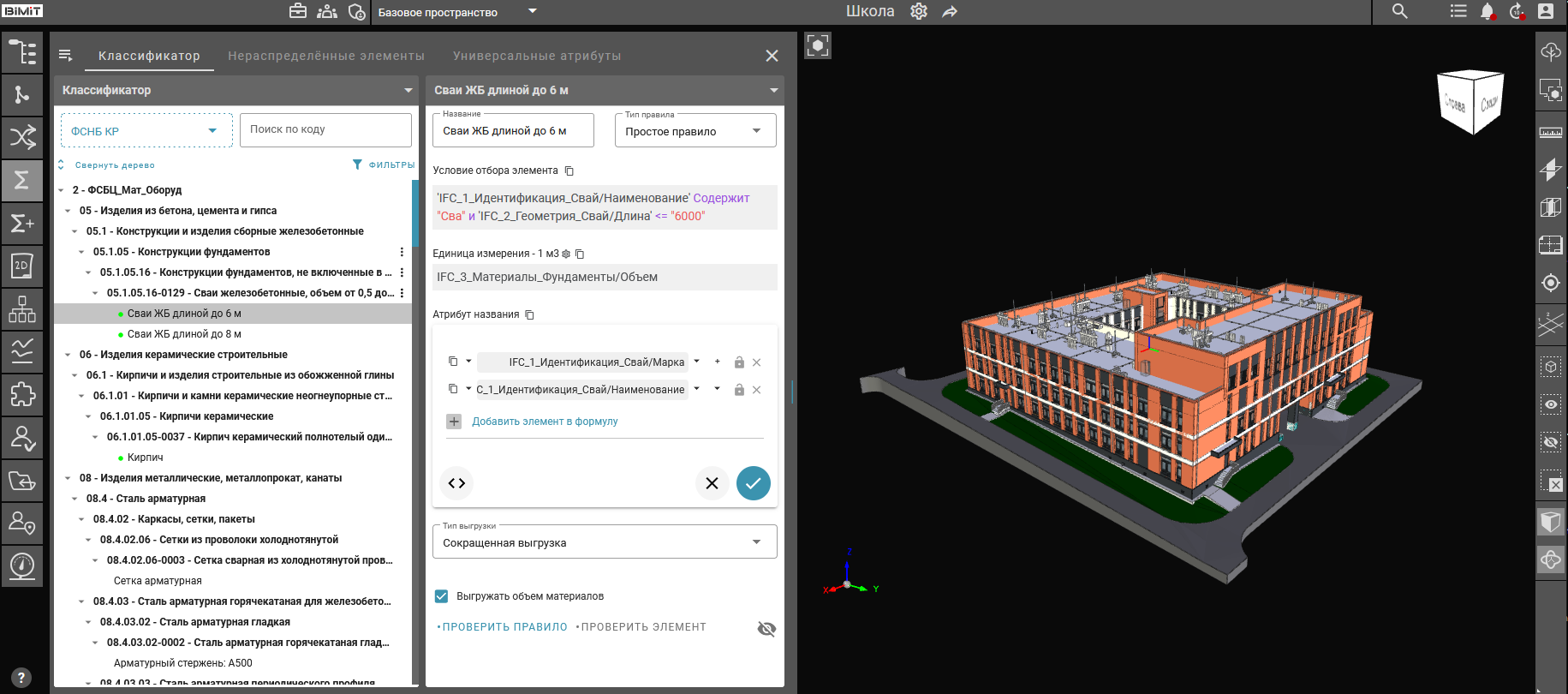The image size is (1568, 694).
Task: Open the model structure tree icon
Action: coord(22,52)
